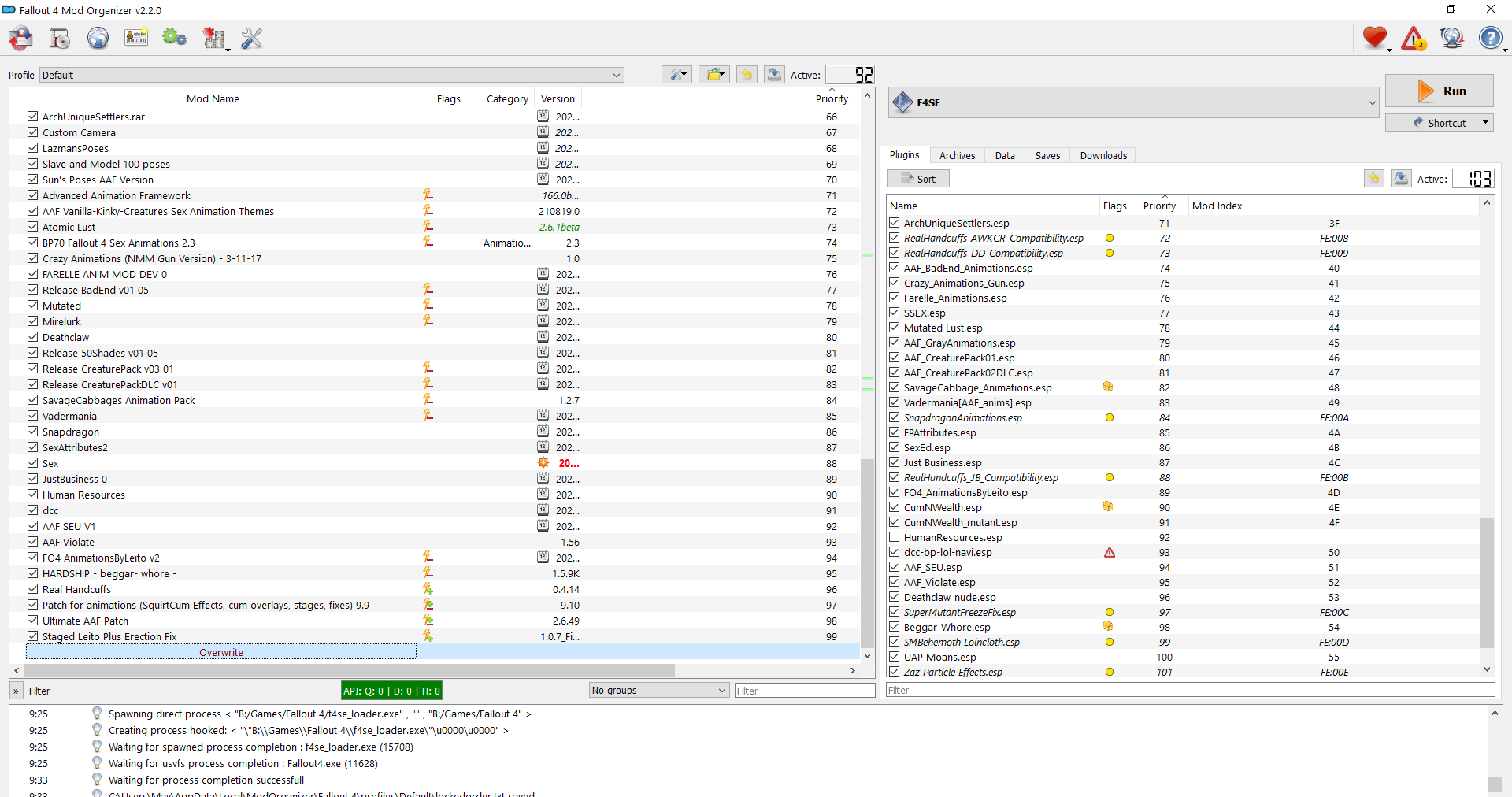The width and height of the screenshot is (1512, 797).
Task: Click the mod list Category column header
Action: [507, 98]
